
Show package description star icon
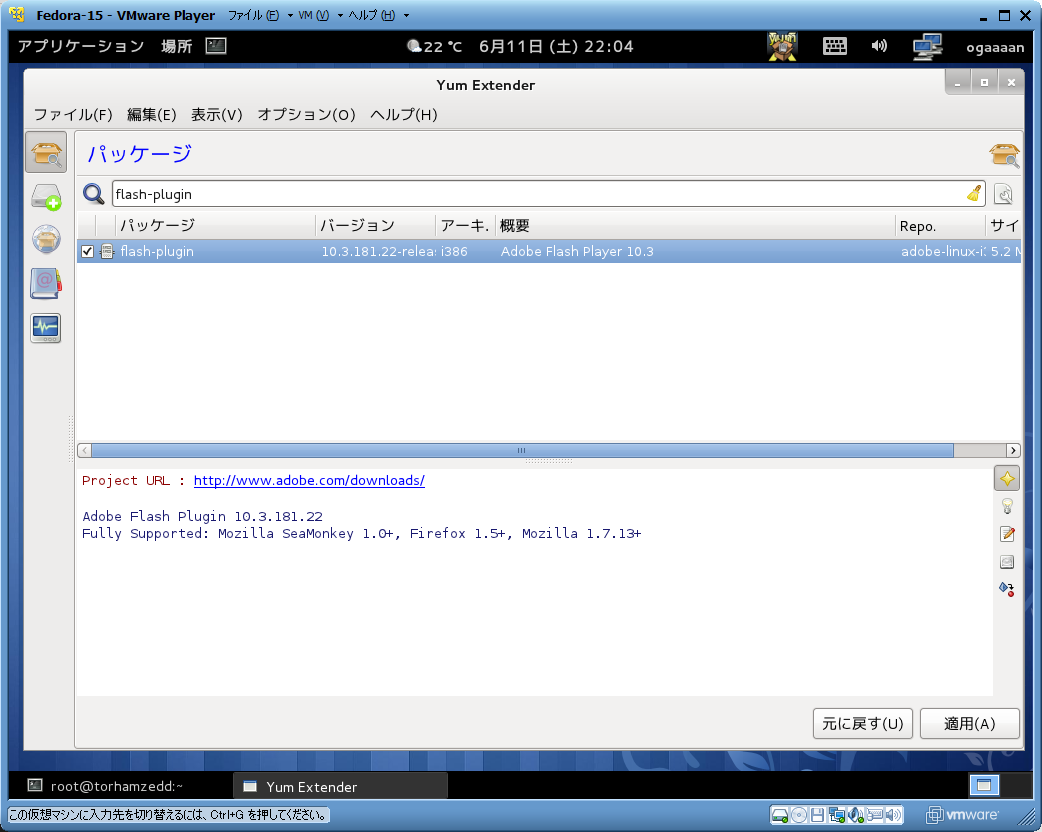click(1007, 478)
